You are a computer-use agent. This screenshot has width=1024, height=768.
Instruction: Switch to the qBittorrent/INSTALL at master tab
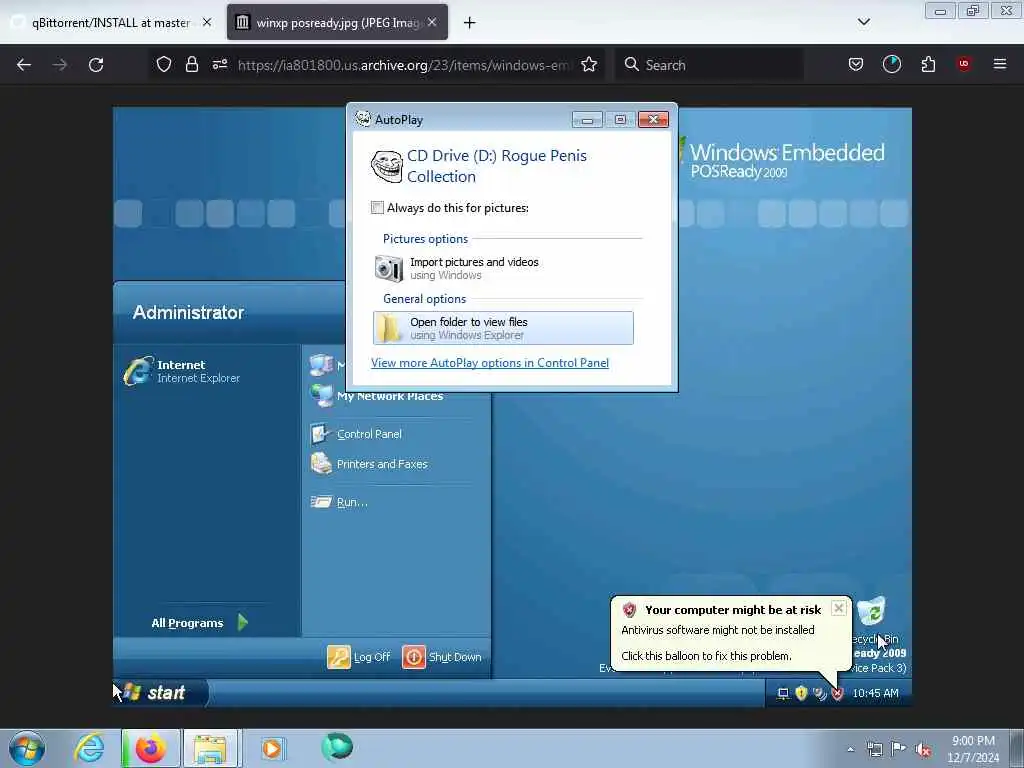[x=112, y=22]
